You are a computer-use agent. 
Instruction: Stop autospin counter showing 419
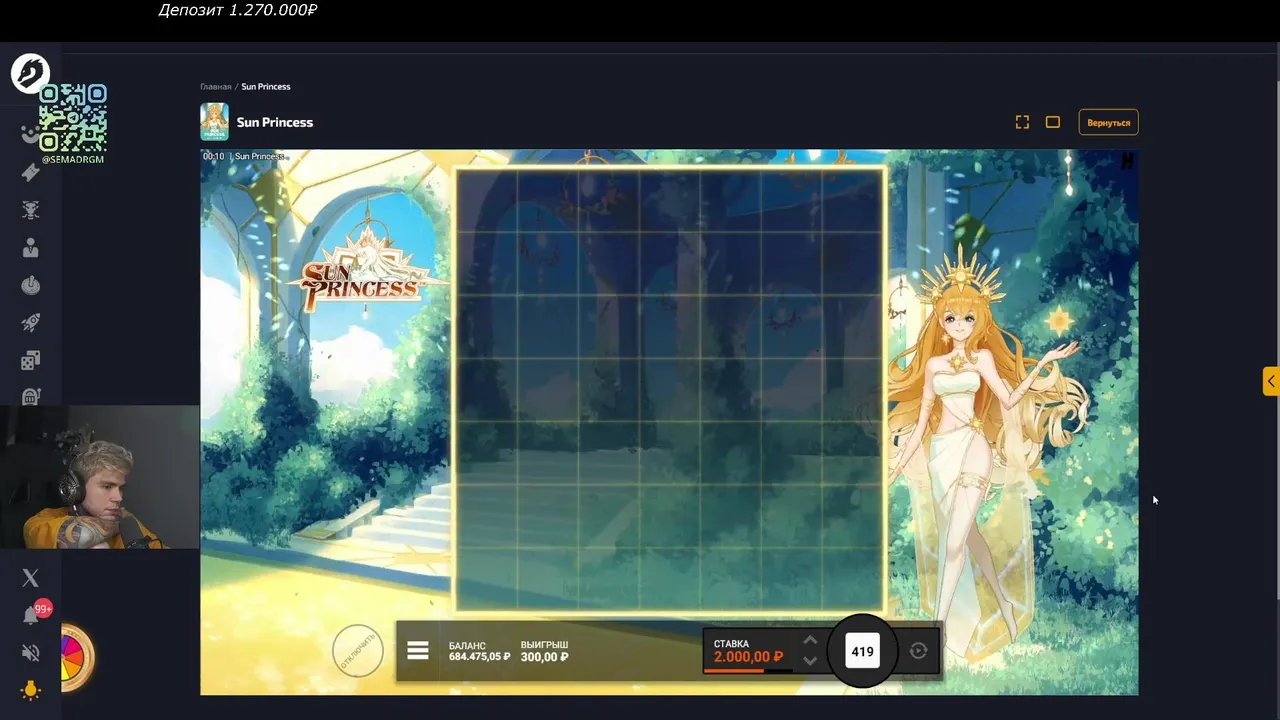pos(862,651)
